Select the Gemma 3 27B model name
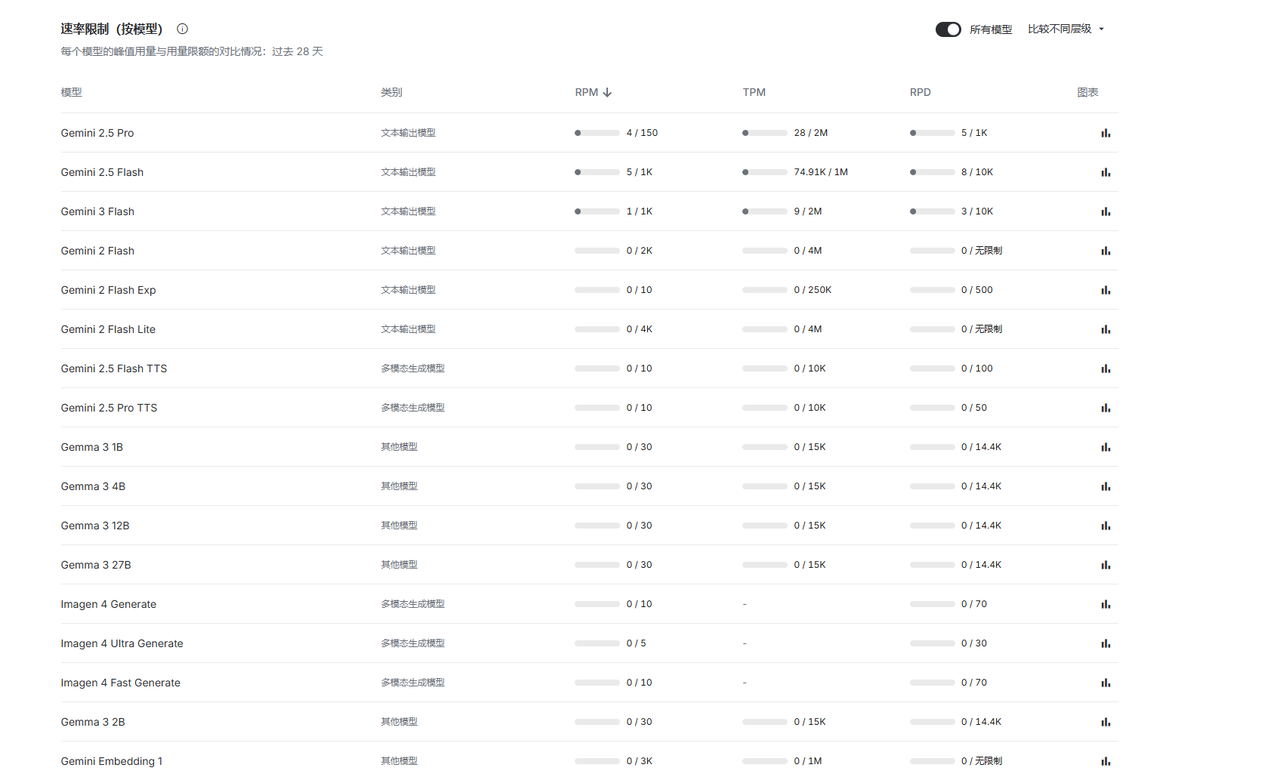Image resolution: width=1280 pixels, height=774 pixels. coord(96,565)
